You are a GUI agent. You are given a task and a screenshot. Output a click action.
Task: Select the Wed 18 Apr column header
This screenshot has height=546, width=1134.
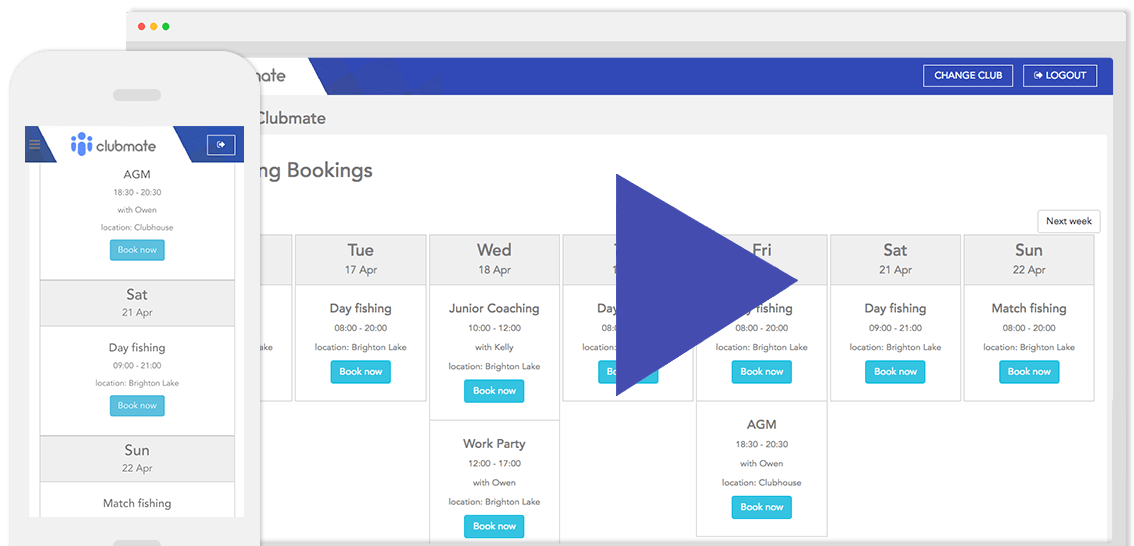(x=494, y=259)
